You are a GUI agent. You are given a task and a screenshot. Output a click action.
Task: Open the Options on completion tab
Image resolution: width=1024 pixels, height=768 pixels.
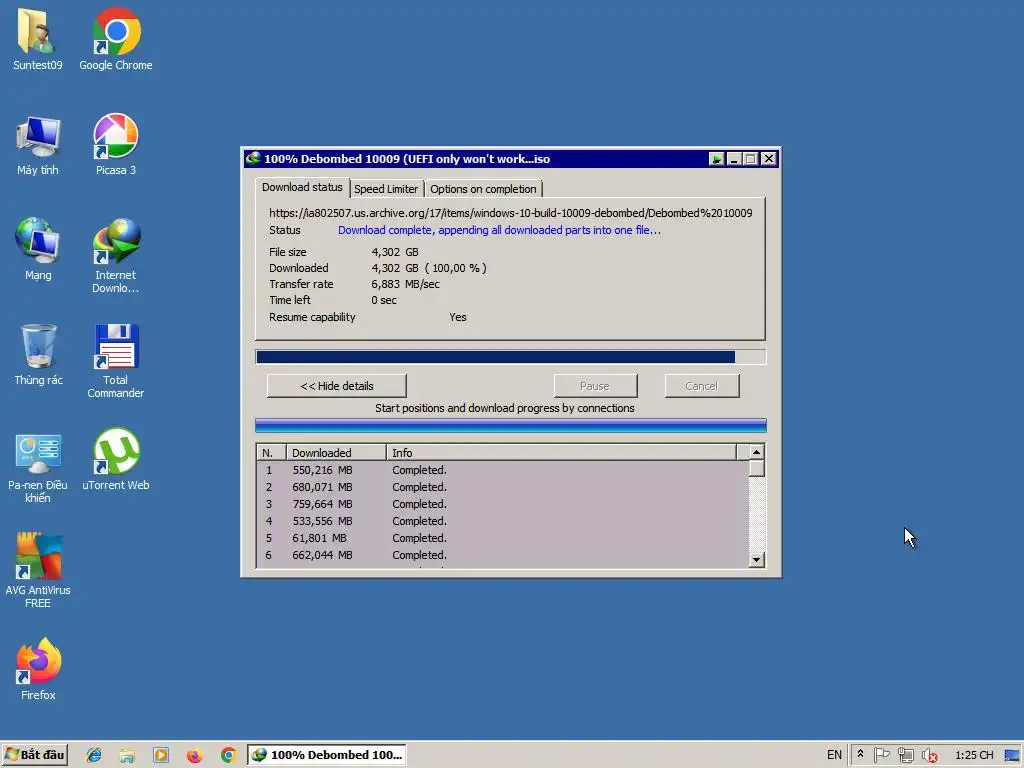pyautogui.click(x=483, y=189)
